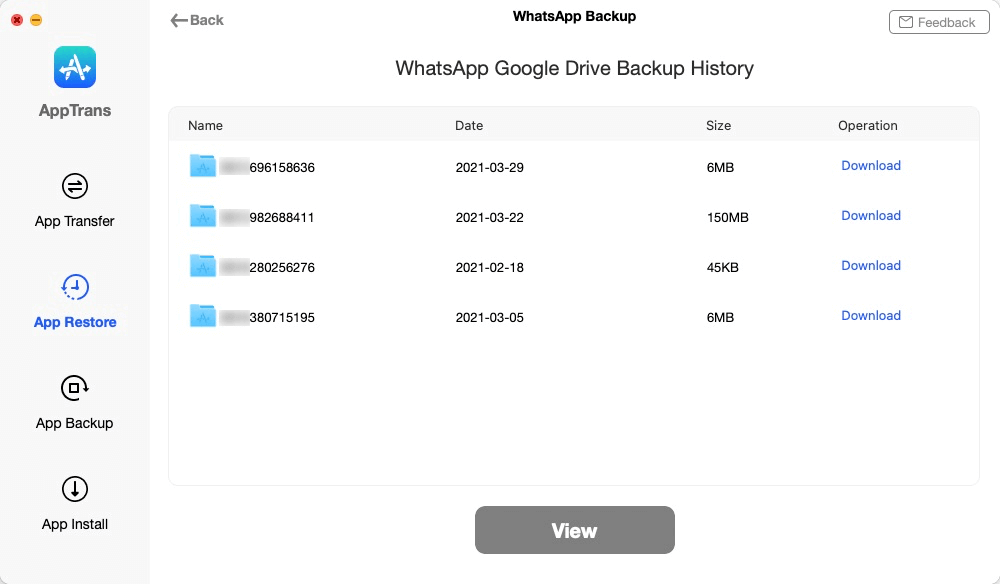1000x584 pixels.
Task: Download the 2021-03-05 backup
Action: (870, 316)
